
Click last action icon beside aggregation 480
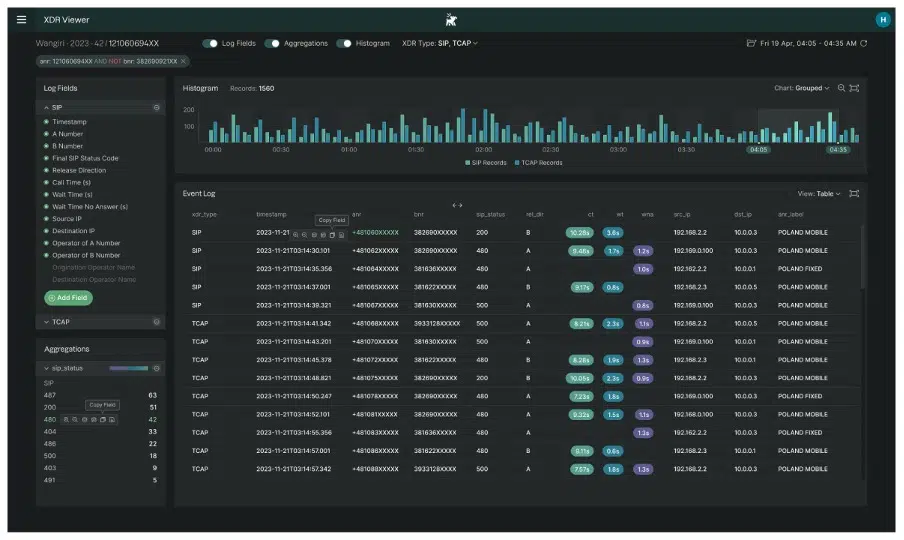112,420
